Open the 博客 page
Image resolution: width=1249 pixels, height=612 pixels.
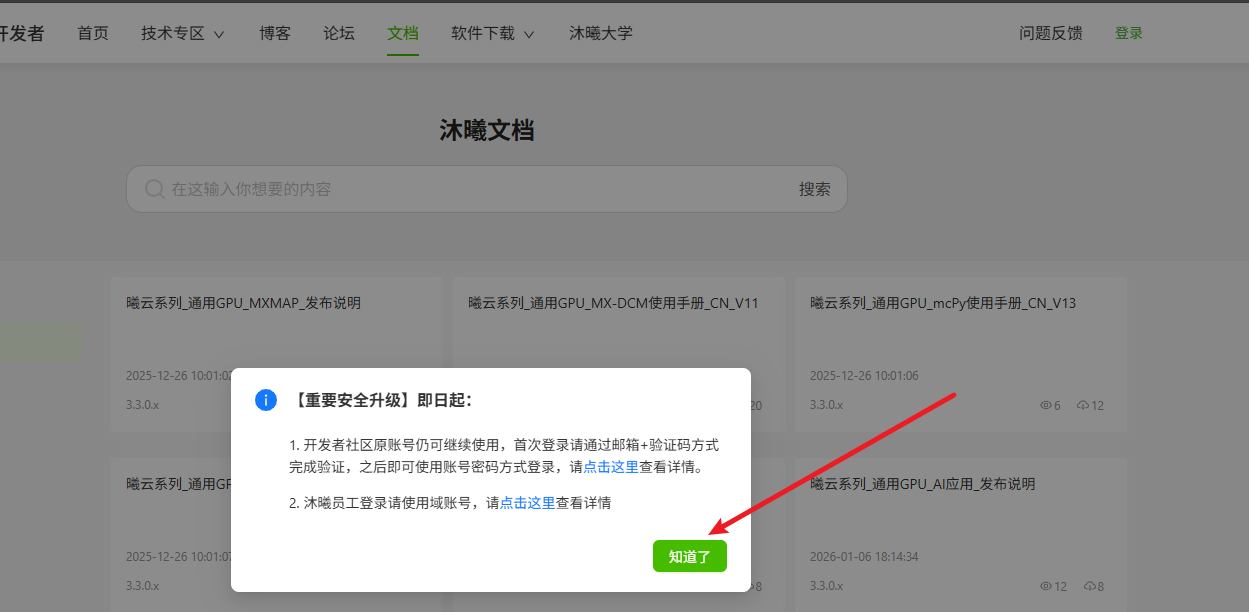pyautogui.click(x=275, y=33)
